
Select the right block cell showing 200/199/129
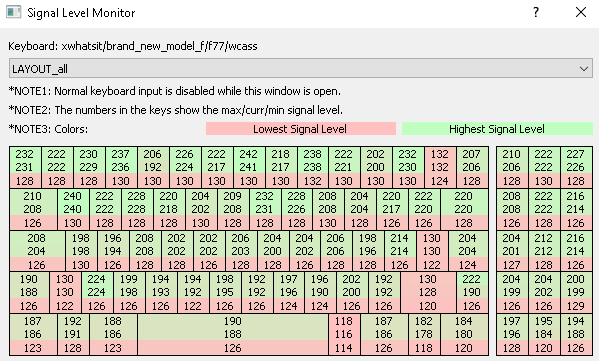[x=576, y=293]
